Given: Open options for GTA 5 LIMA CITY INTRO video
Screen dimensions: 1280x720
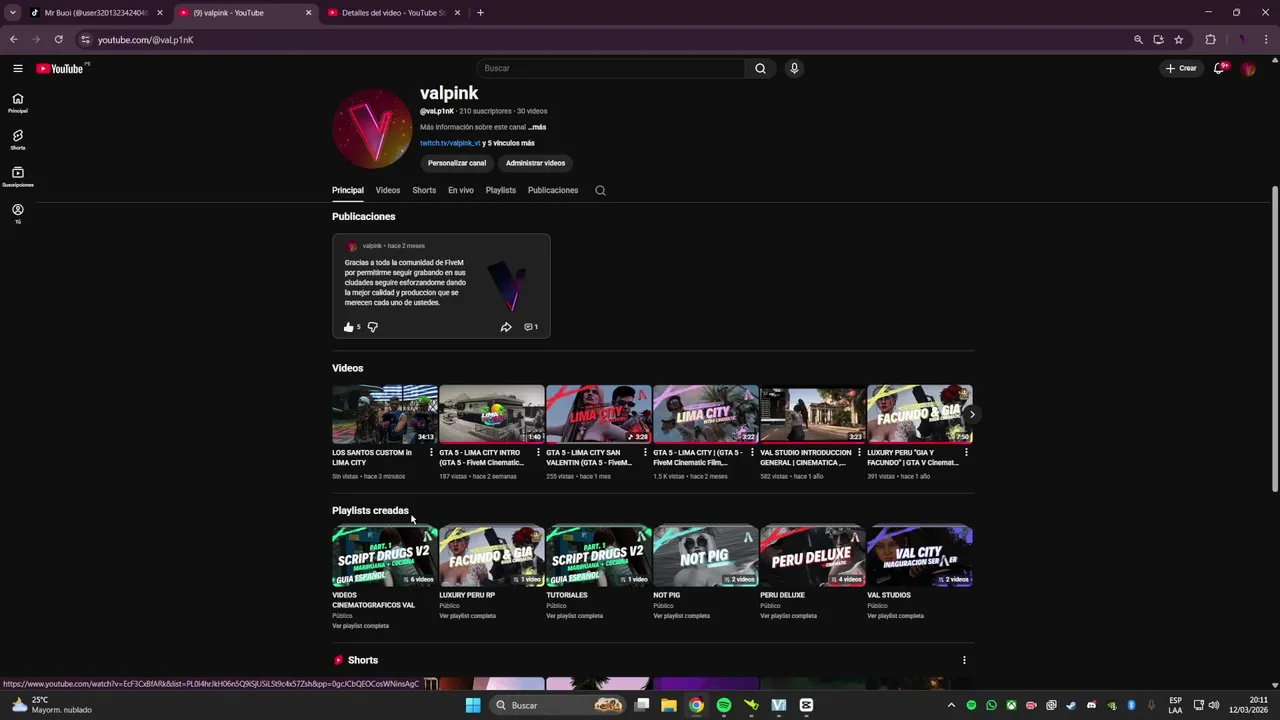Looking at the screenshot, I should coord(538,453).
